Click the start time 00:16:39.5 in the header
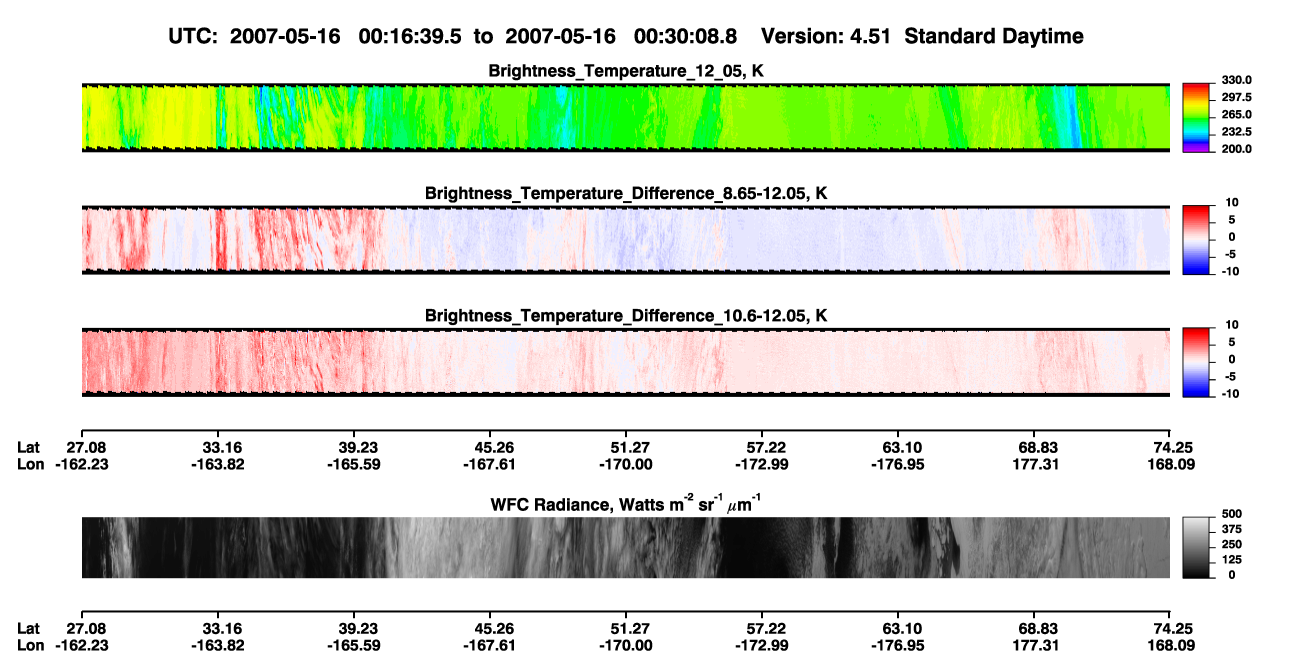 [412, 37]
